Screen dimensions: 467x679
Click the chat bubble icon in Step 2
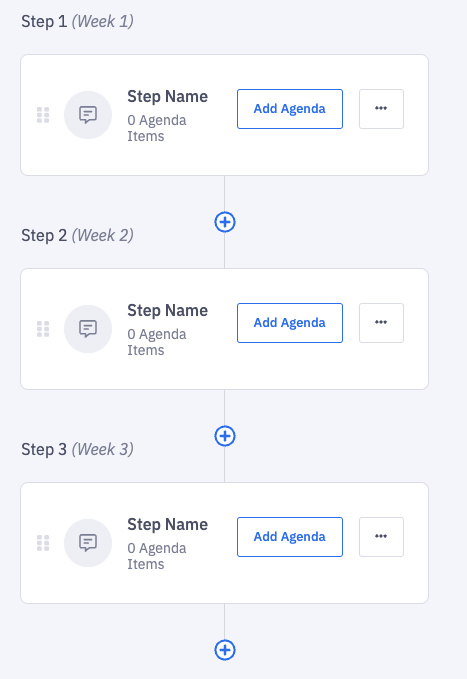tap(88, 329)
